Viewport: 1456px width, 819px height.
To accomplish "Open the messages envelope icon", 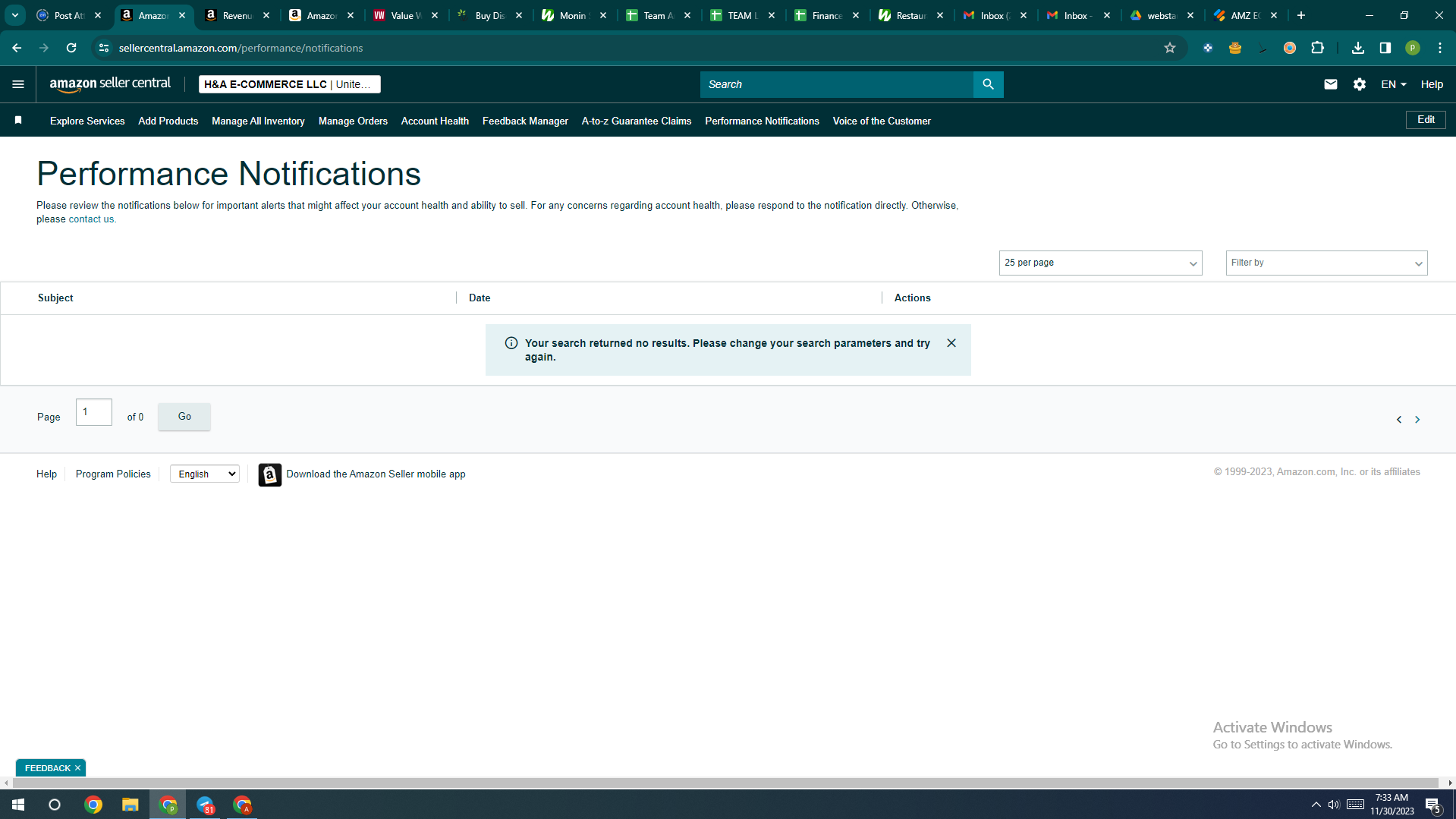I will (1331, 84).
